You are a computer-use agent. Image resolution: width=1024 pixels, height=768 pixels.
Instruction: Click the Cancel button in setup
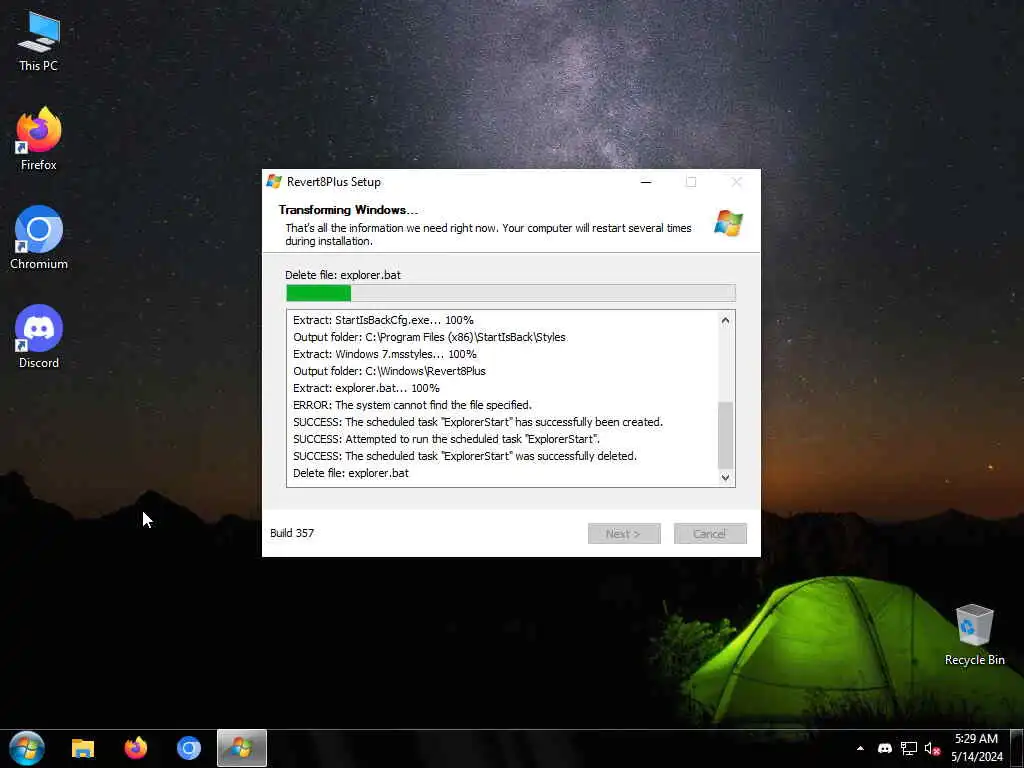click(x=710, y=534)
